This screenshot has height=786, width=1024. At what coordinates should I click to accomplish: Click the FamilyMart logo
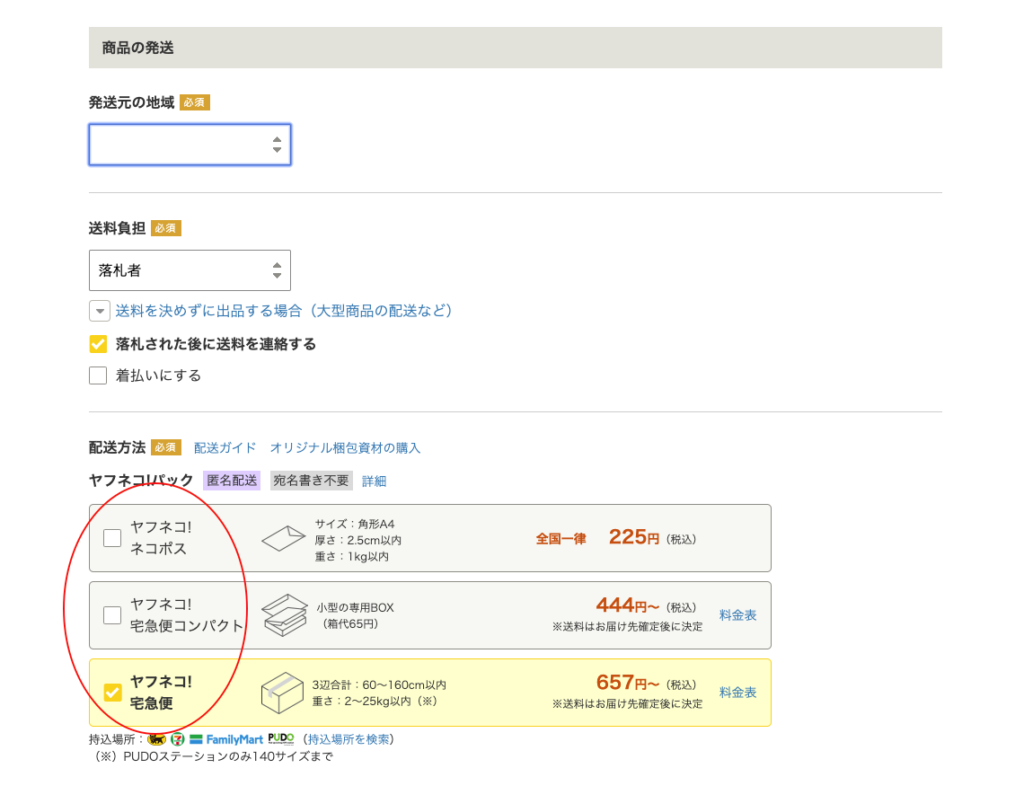coord(226,739)
